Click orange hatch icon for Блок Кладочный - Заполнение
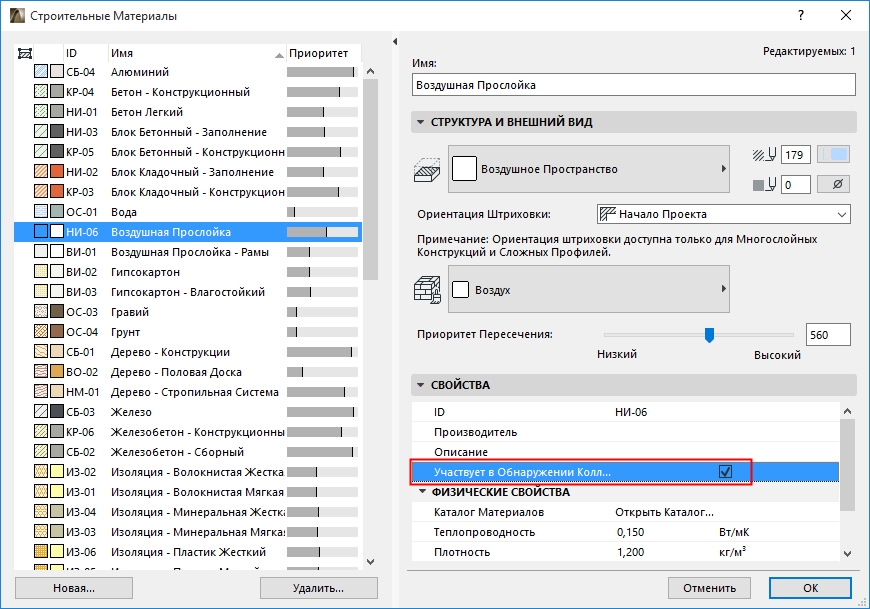 (x=41, y=171)
